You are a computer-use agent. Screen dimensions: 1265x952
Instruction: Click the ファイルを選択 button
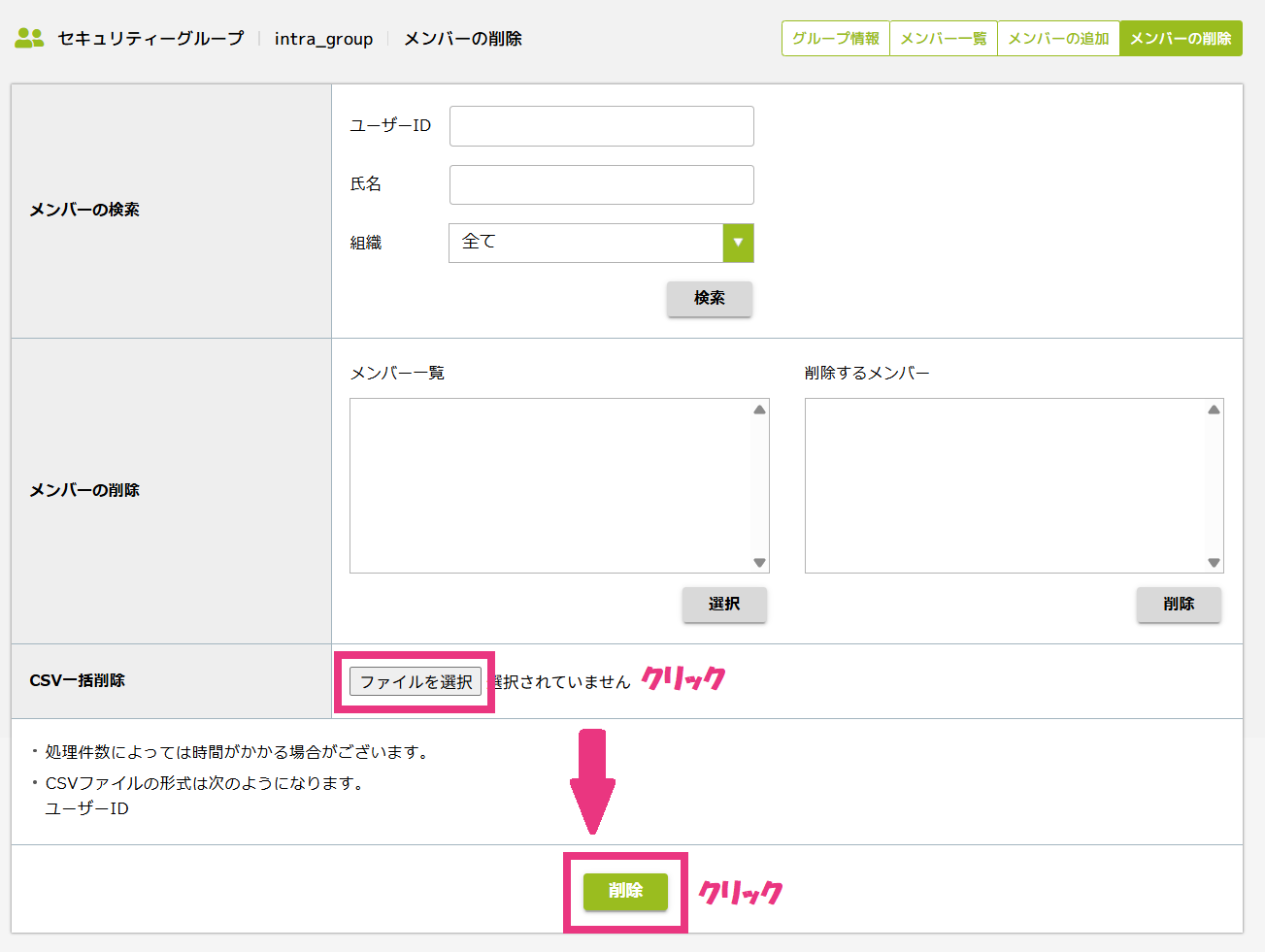(x=416, y=682)
